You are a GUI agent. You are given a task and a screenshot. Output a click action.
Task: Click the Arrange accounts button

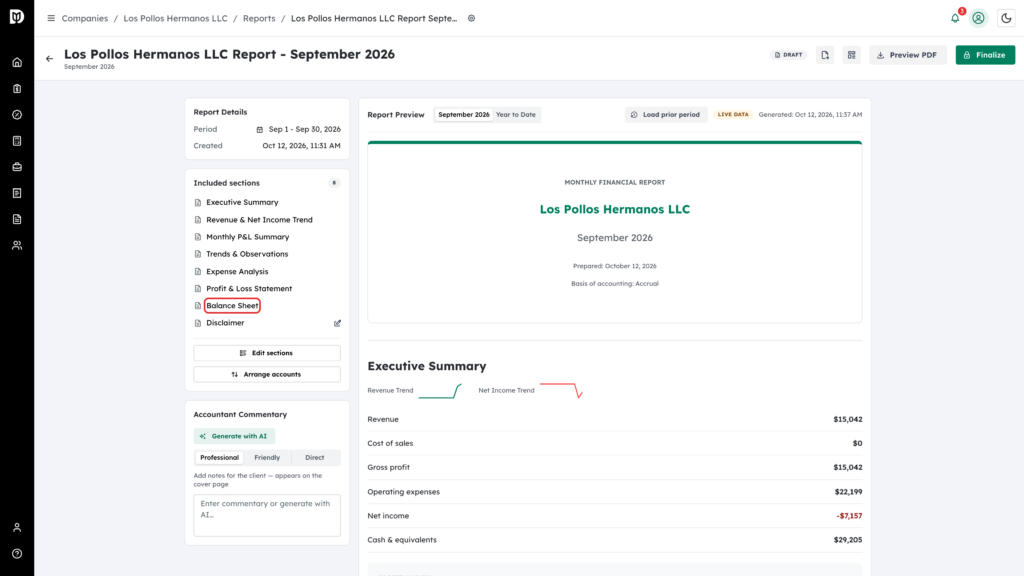[x=267, y=374]
